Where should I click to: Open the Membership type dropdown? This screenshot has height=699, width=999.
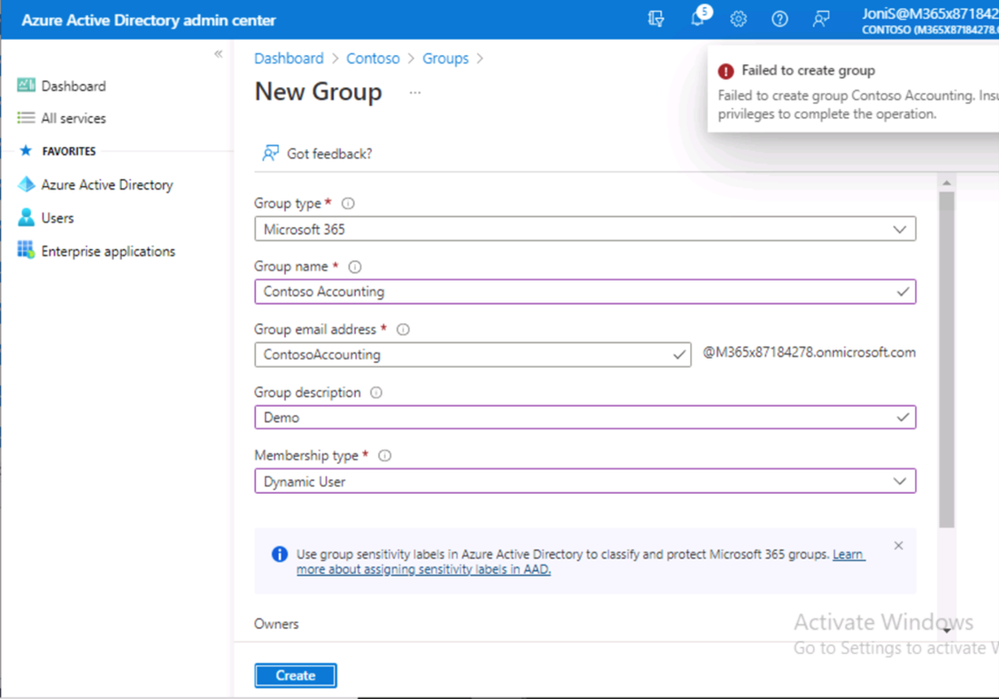[585, 481]
